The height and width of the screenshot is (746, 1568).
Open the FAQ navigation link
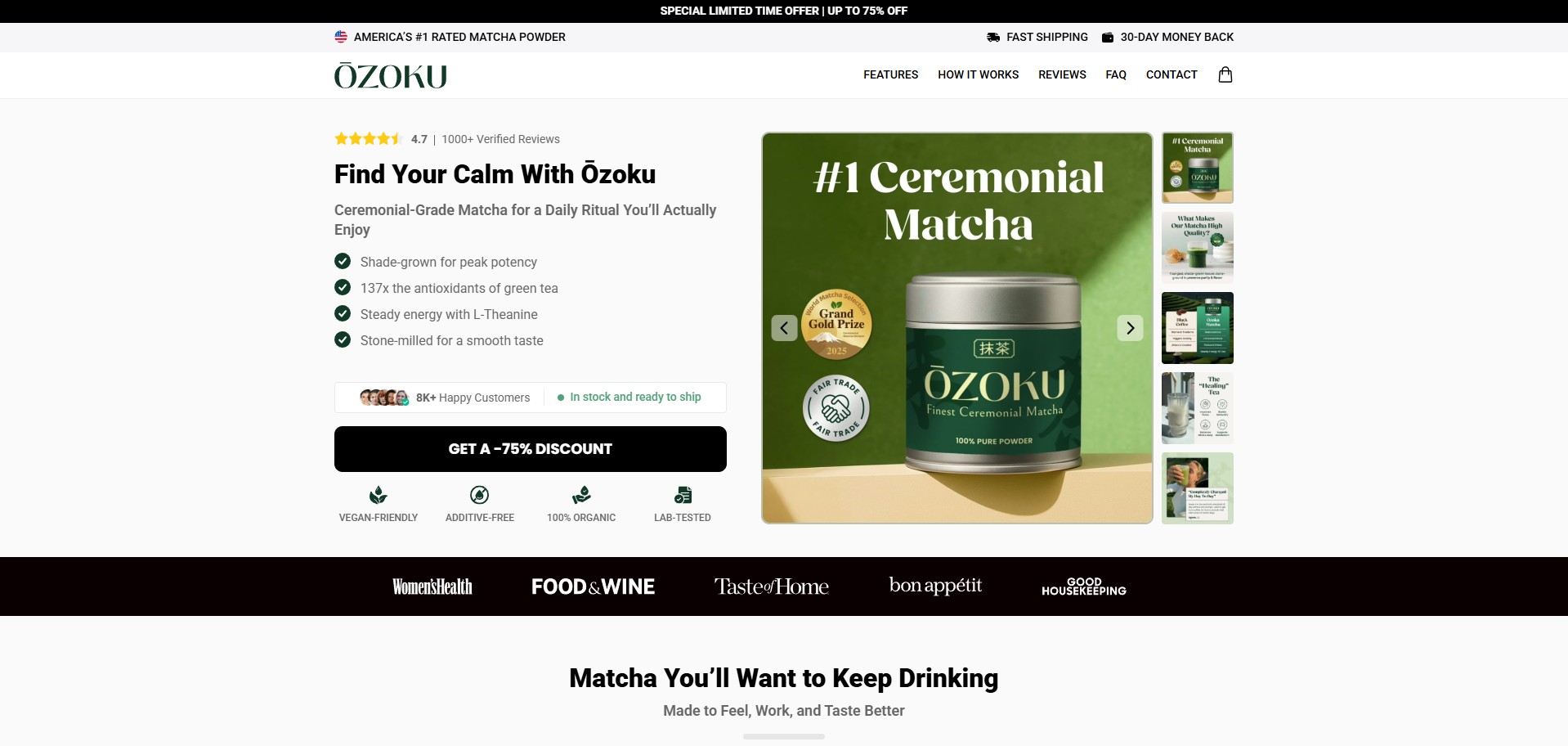[1115, 74]
